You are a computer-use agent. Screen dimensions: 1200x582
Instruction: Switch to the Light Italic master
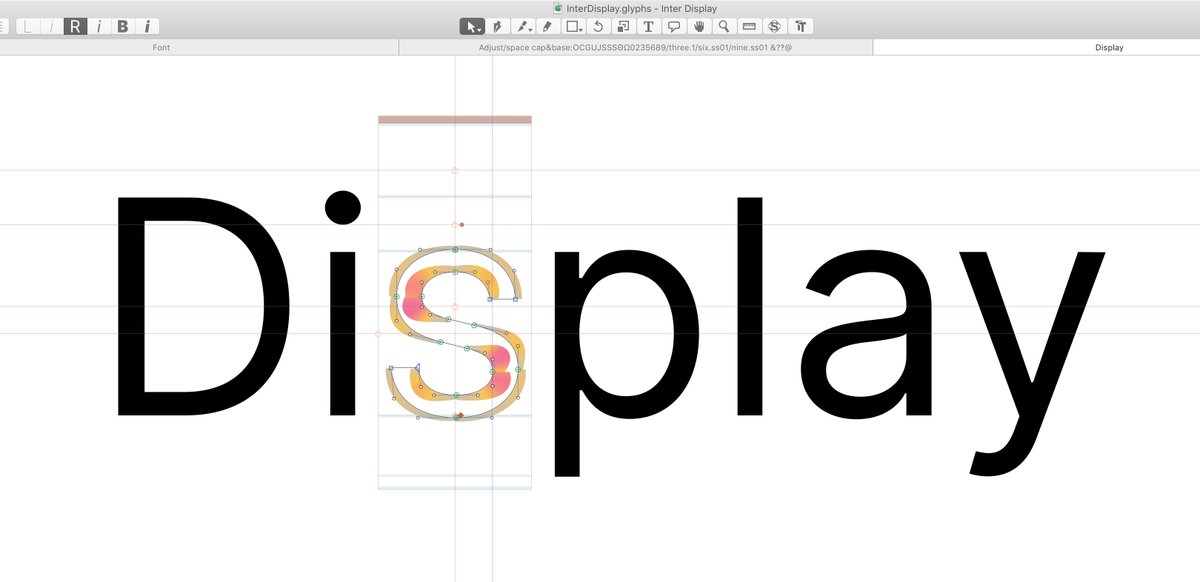click(x=51, y=26)
